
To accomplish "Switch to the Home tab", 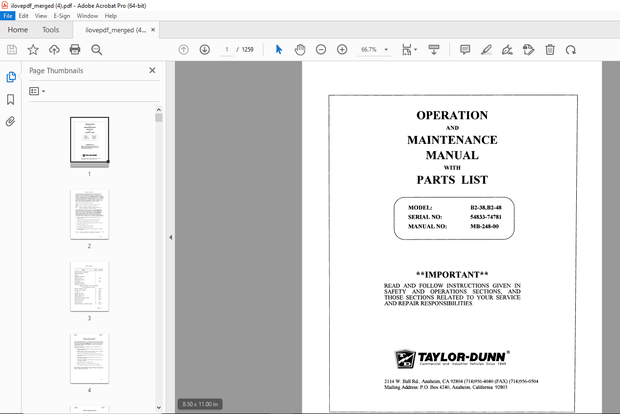I will (18, 30).
